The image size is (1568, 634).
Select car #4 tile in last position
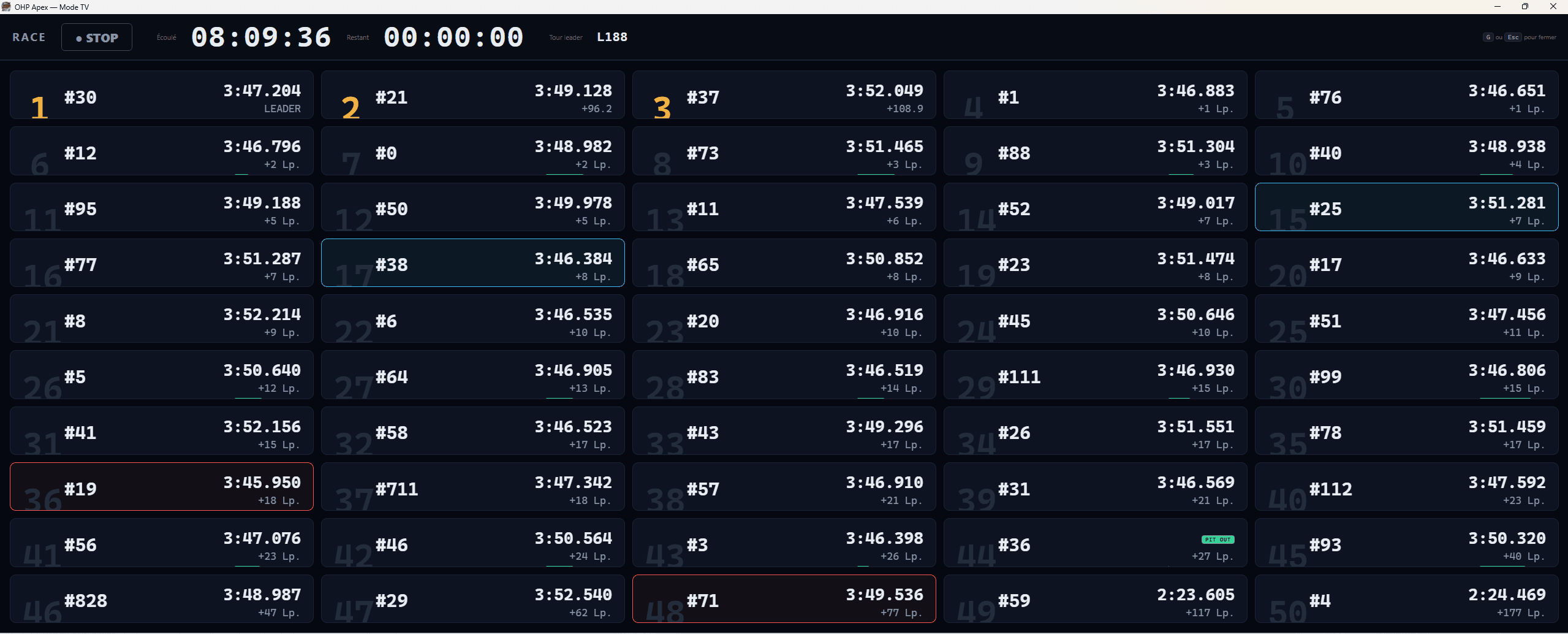pyautogui.click(x=1406, y=599)
